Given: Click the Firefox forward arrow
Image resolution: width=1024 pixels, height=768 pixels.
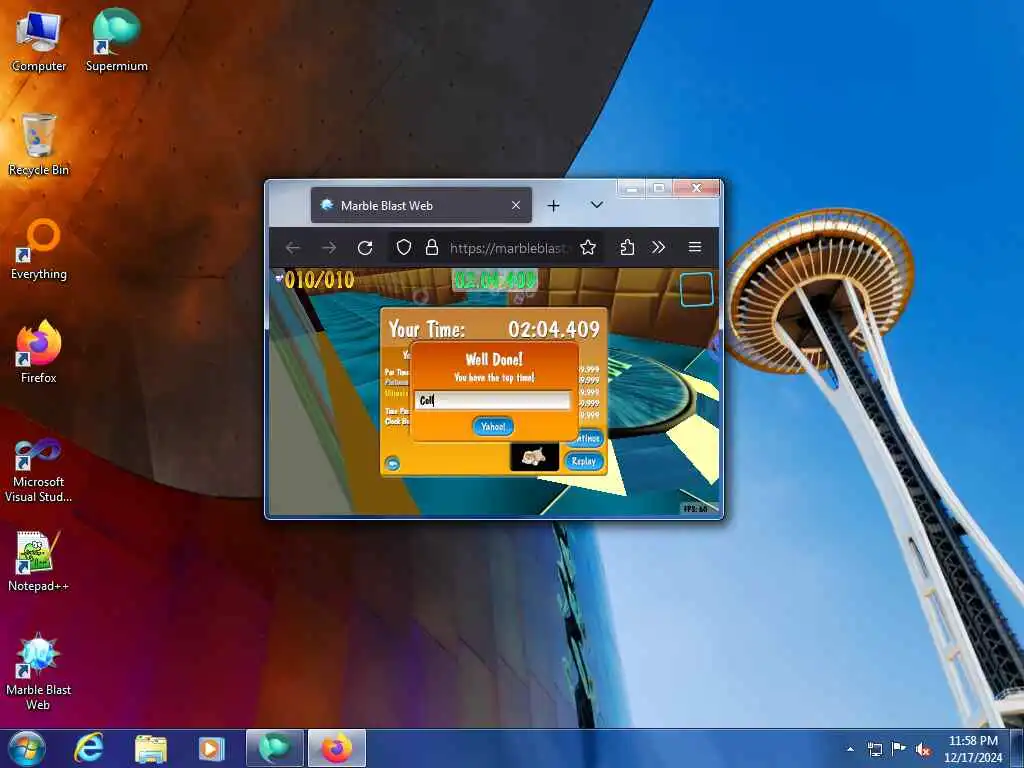Looking at the screenshot, I should pyautogui.click(x=329, y=248).
